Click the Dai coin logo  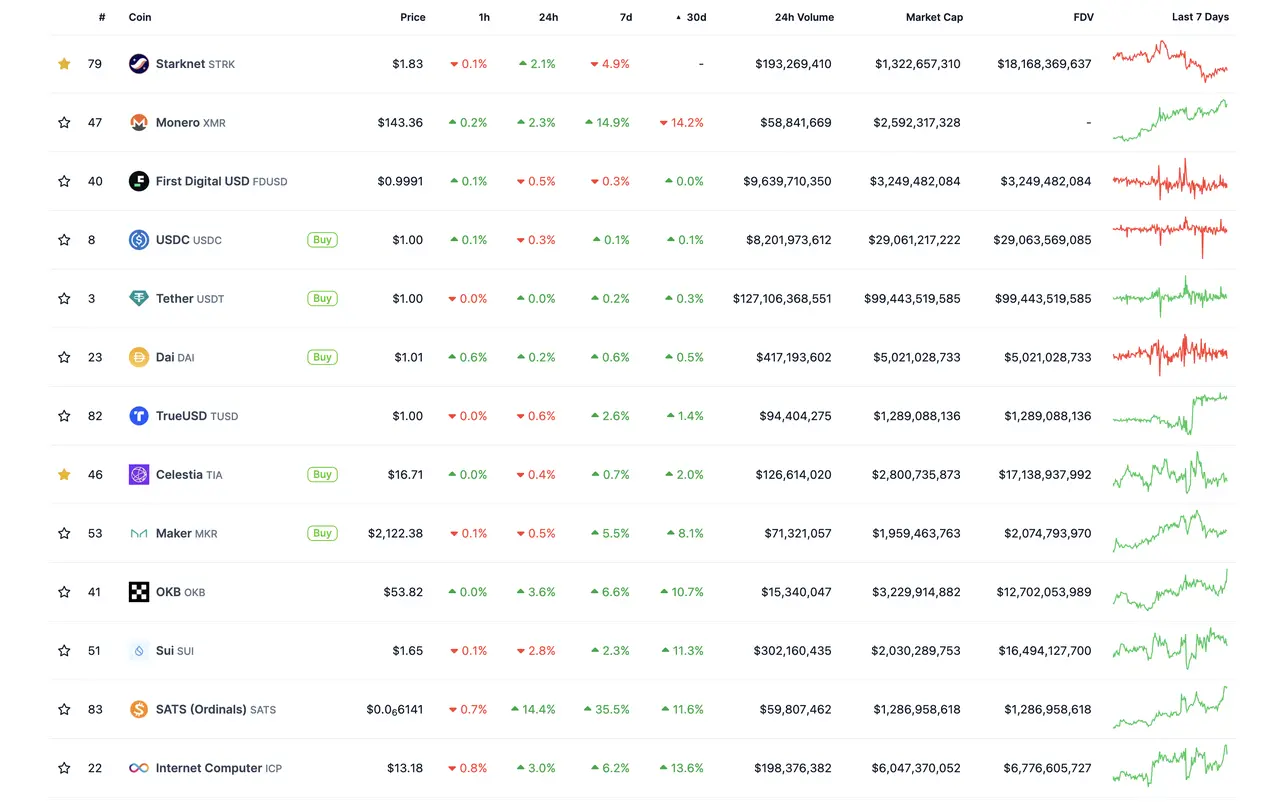coord(139,357)
